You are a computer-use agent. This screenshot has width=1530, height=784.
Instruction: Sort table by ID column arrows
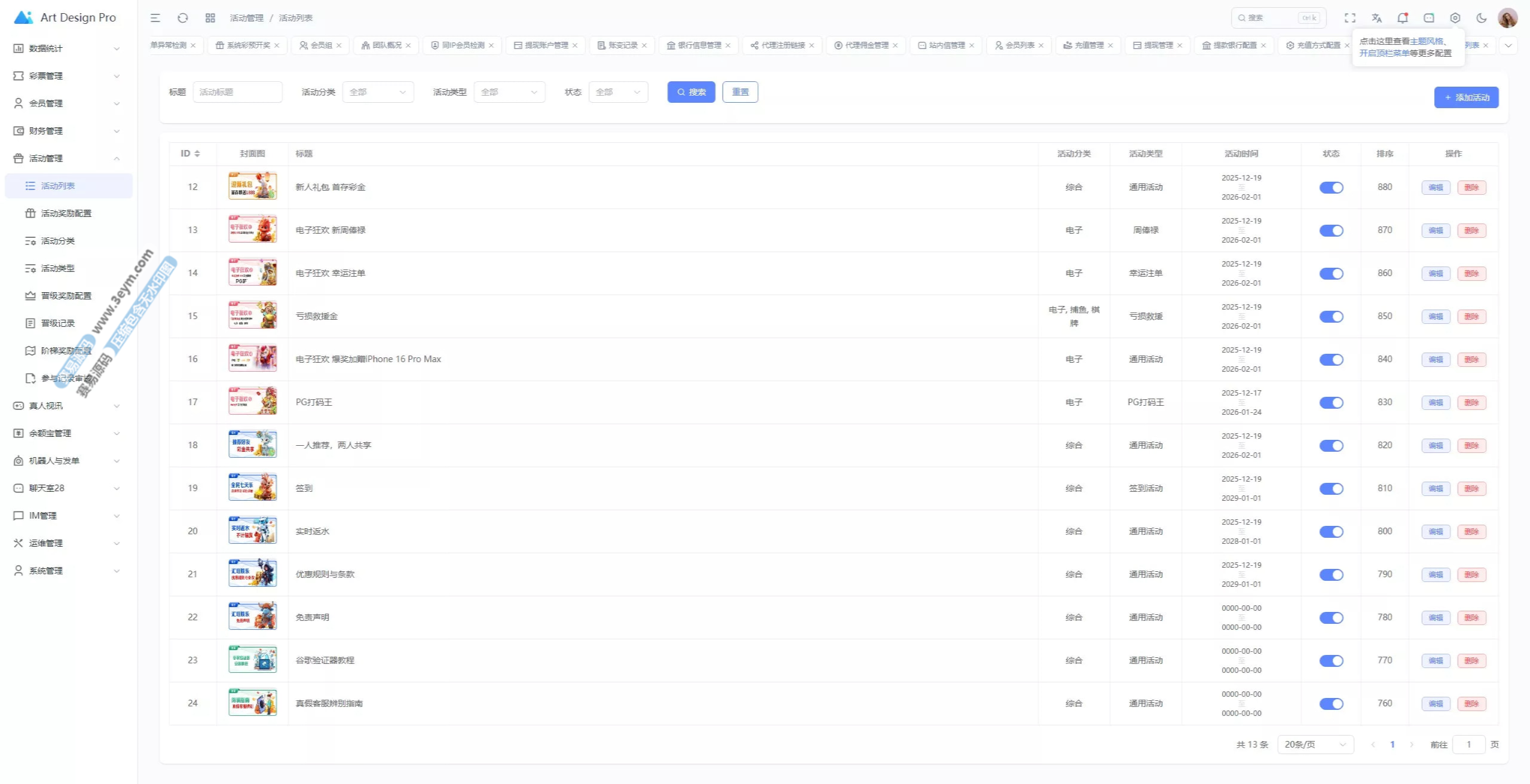coord(197,154)
